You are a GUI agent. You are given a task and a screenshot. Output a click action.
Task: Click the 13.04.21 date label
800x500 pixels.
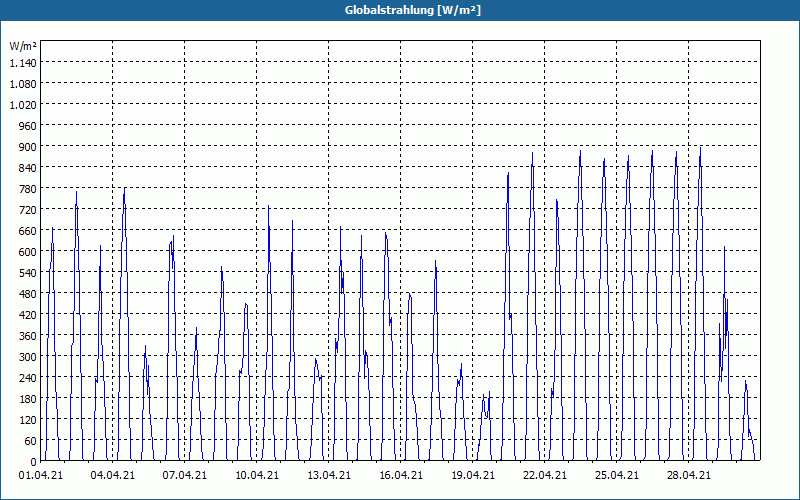tap(329, 476)
